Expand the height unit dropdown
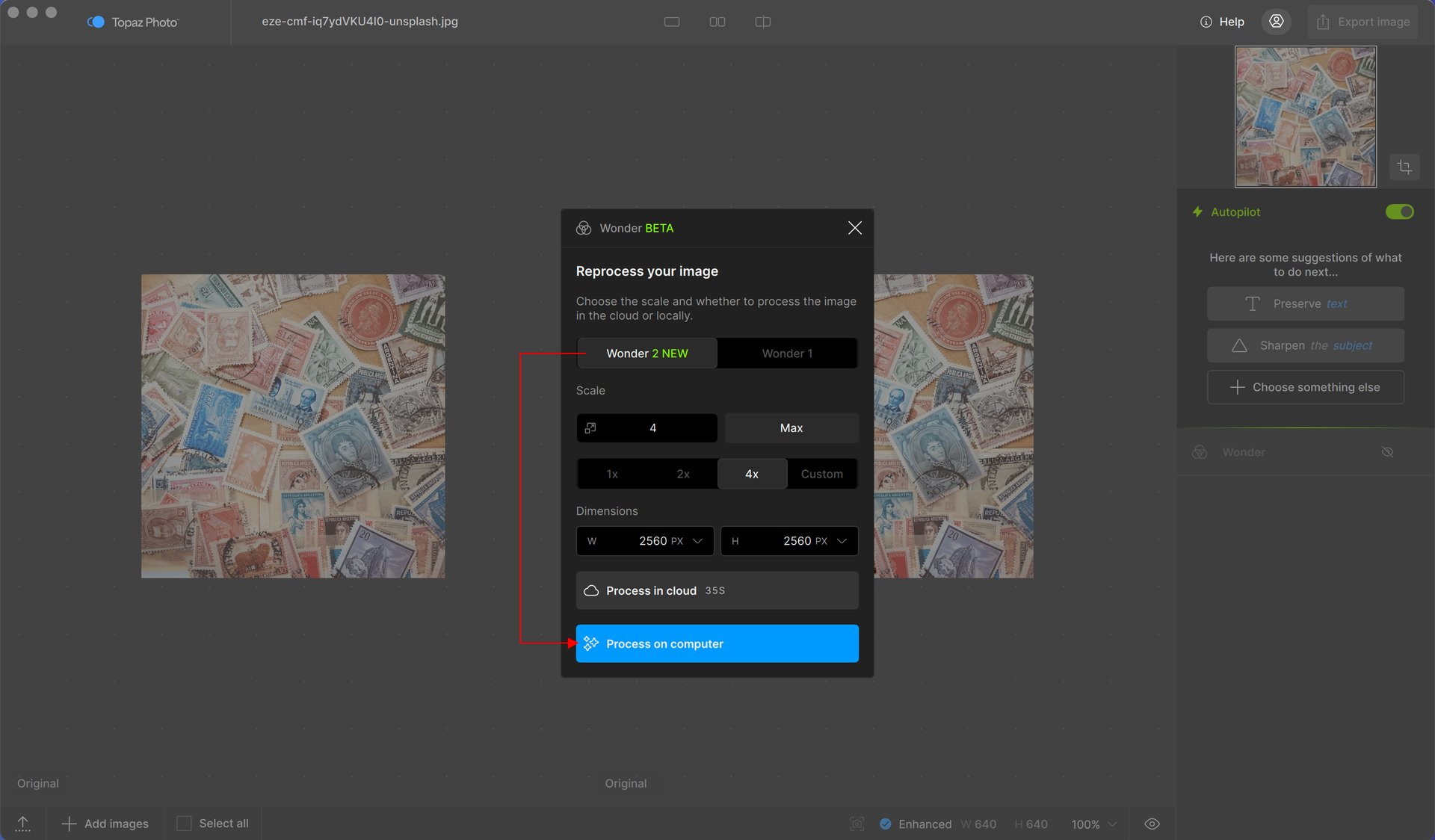 click(842, 541)
